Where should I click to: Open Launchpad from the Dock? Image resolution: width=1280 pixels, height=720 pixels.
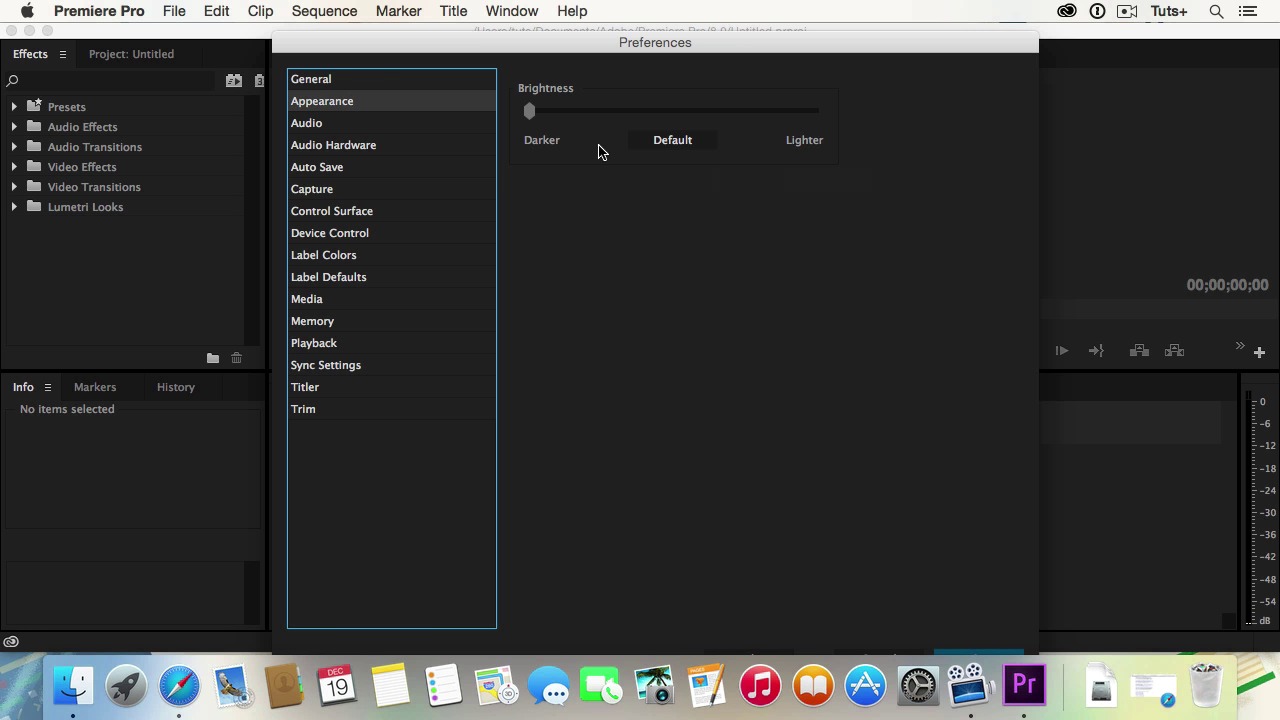tap(126, 686)
